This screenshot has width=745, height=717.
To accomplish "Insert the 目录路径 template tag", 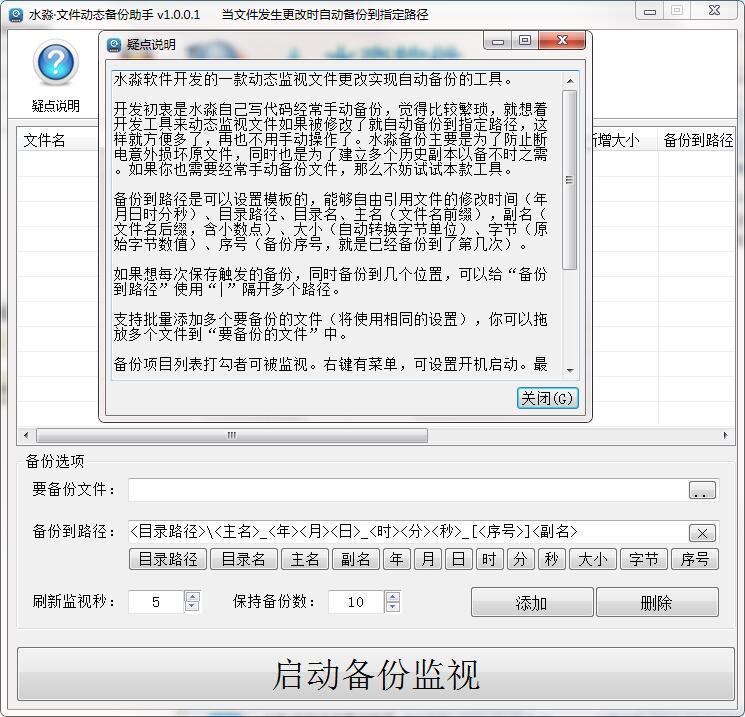I will coord(168,559).
